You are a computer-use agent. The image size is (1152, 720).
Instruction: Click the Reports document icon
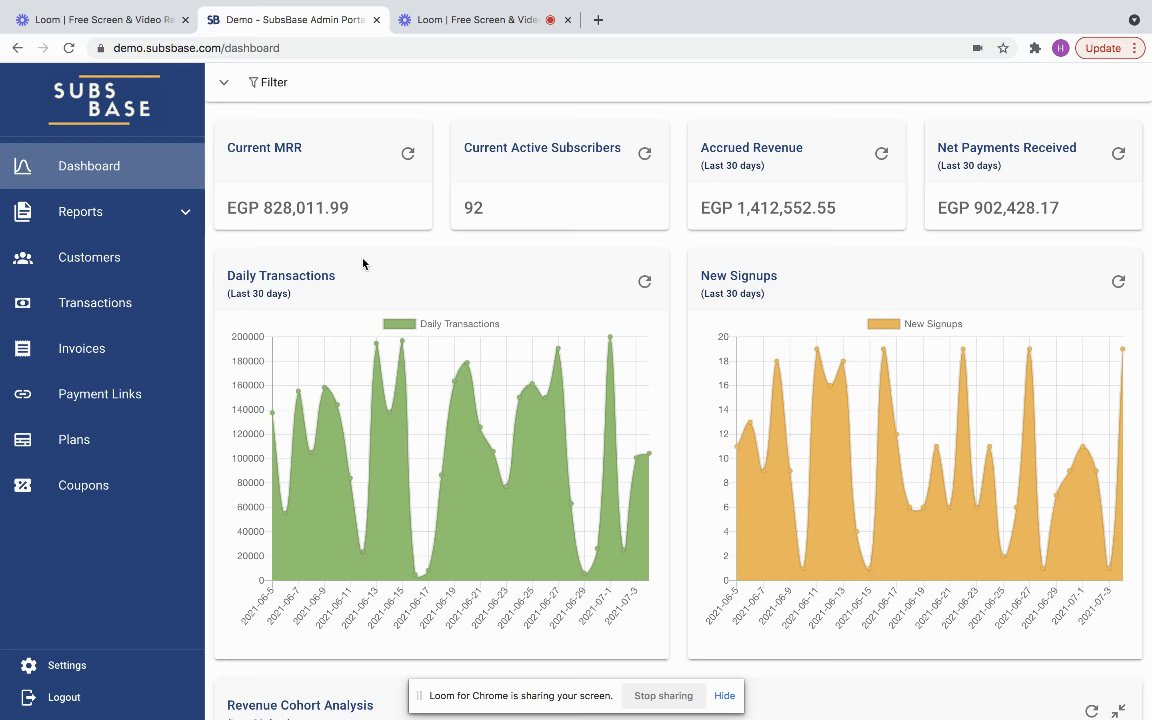click(x=23, y=212)
